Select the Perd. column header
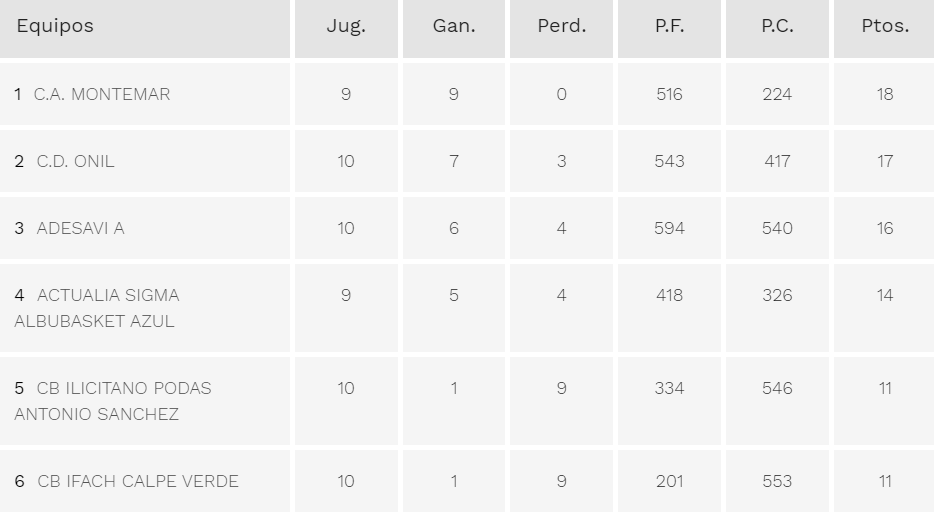 click(x=562, y=26)
